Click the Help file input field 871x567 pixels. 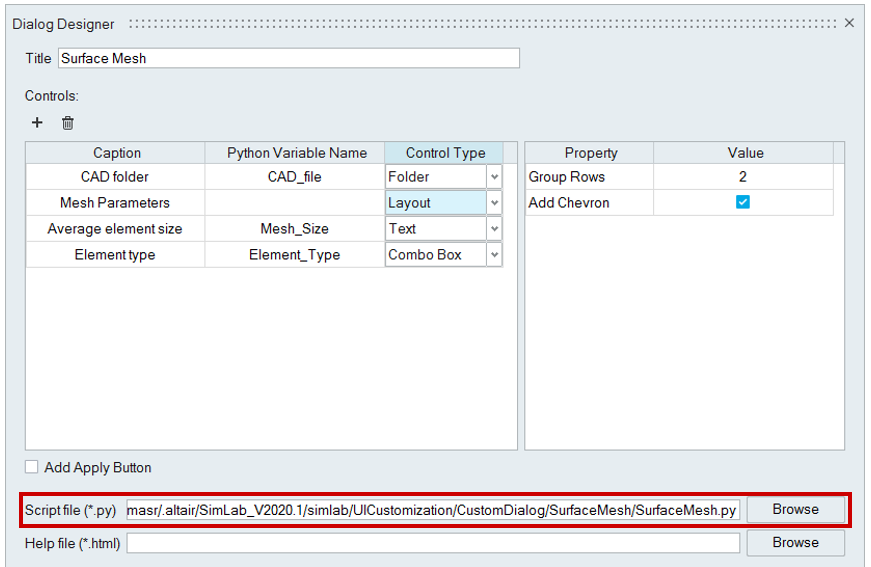[x=432, y=543]
